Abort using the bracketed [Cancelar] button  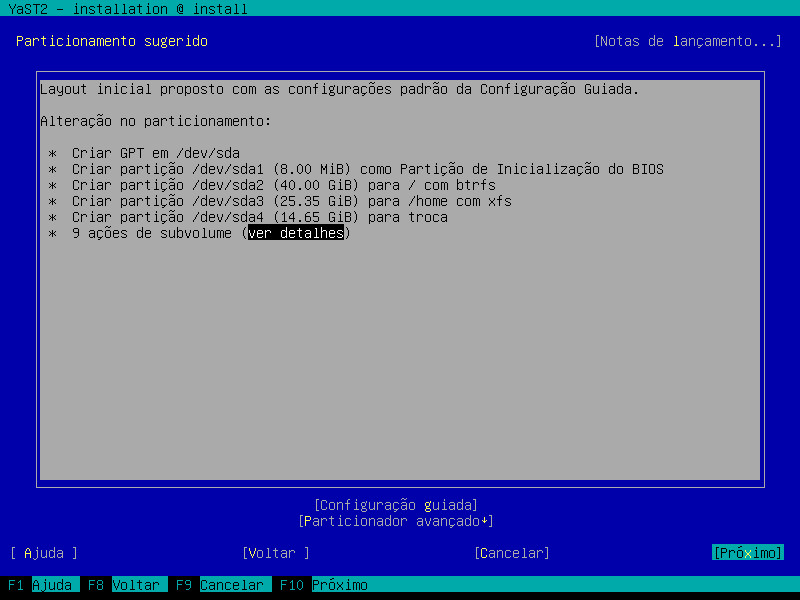tap(511, 553)
